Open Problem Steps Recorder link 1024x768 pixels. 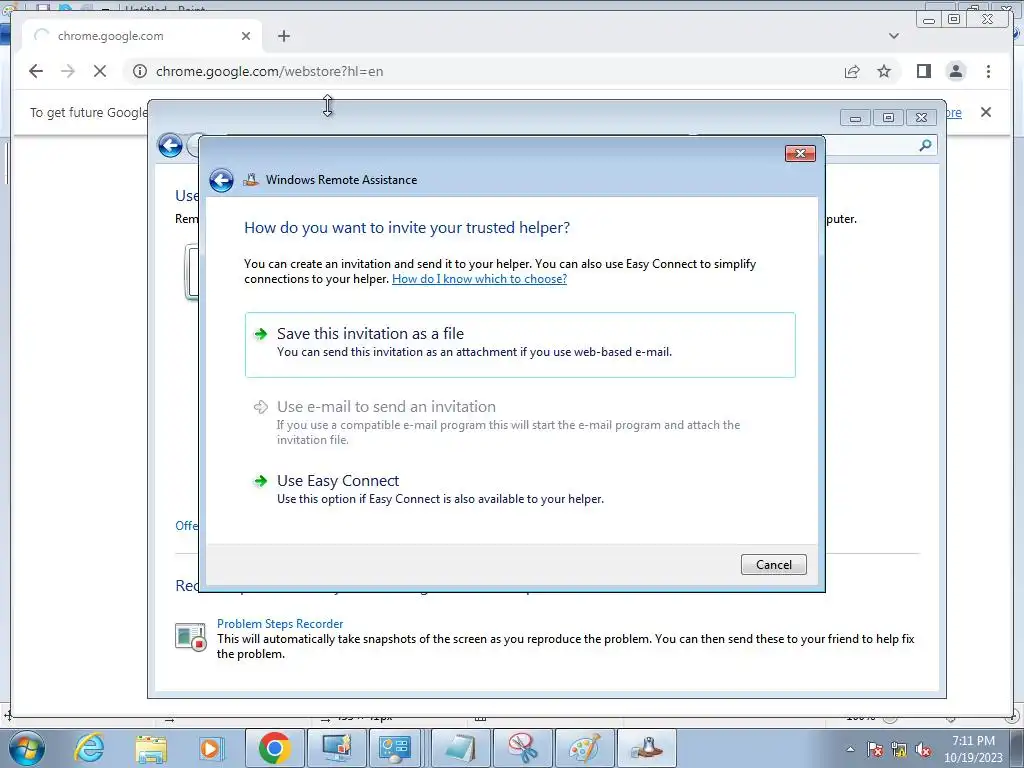click(280, 624)
